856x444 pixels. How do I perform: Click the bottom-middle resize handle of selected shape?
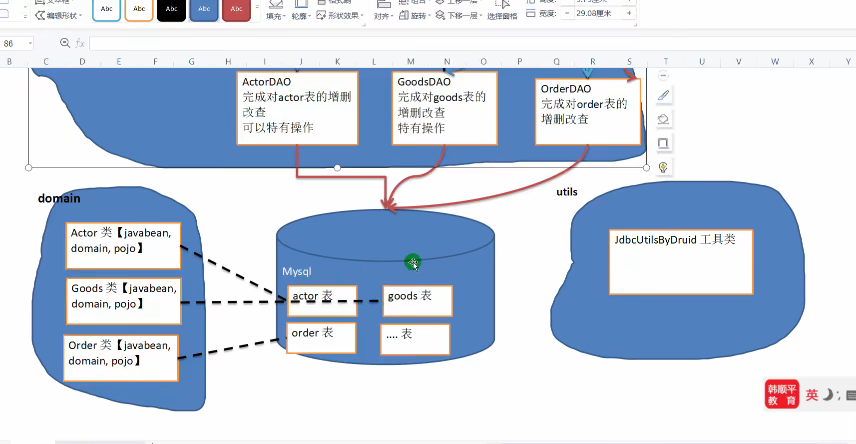tap(337, 168)
